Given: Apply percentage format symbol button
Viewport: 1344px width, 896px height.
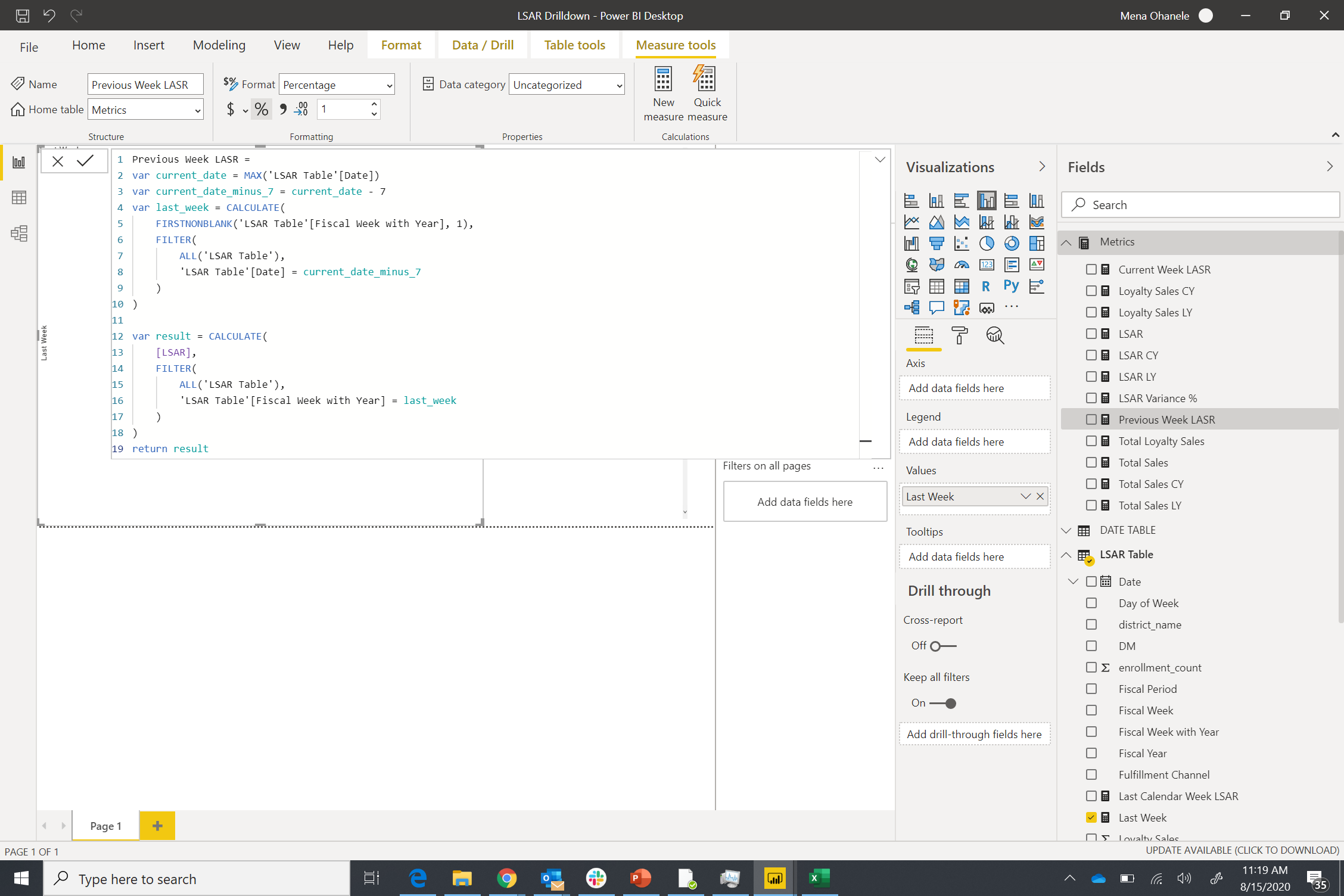Looking at the screenshot, I should point(261,110).
